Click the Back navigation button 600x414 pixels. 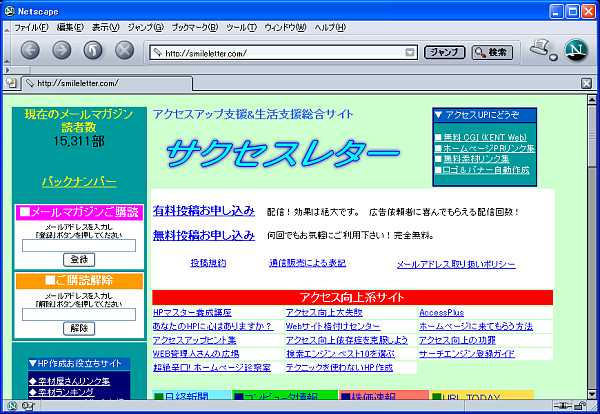(30, 50)
